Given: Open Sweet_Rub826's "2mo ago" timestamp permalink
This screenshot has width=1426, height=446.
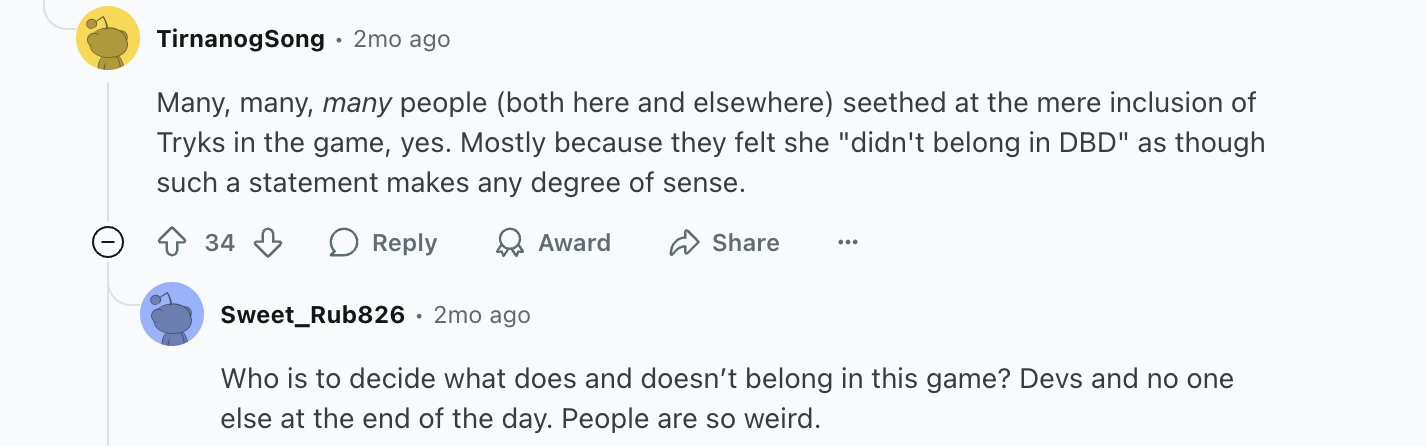Looking at the screenshot, I should point(481,315).
